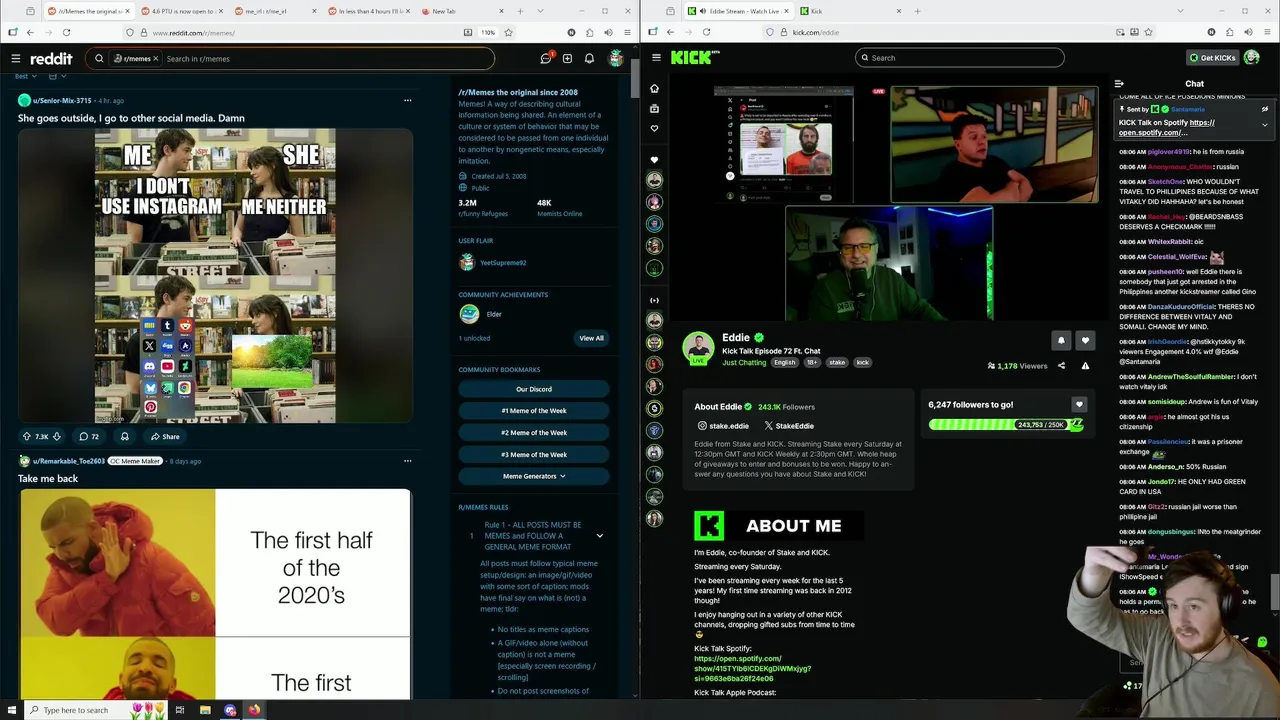Open the Just Chatting category link
Image resolution: width=1280 pixels, height=720 pixels.
pyautogui.click(x=744, y=363)
